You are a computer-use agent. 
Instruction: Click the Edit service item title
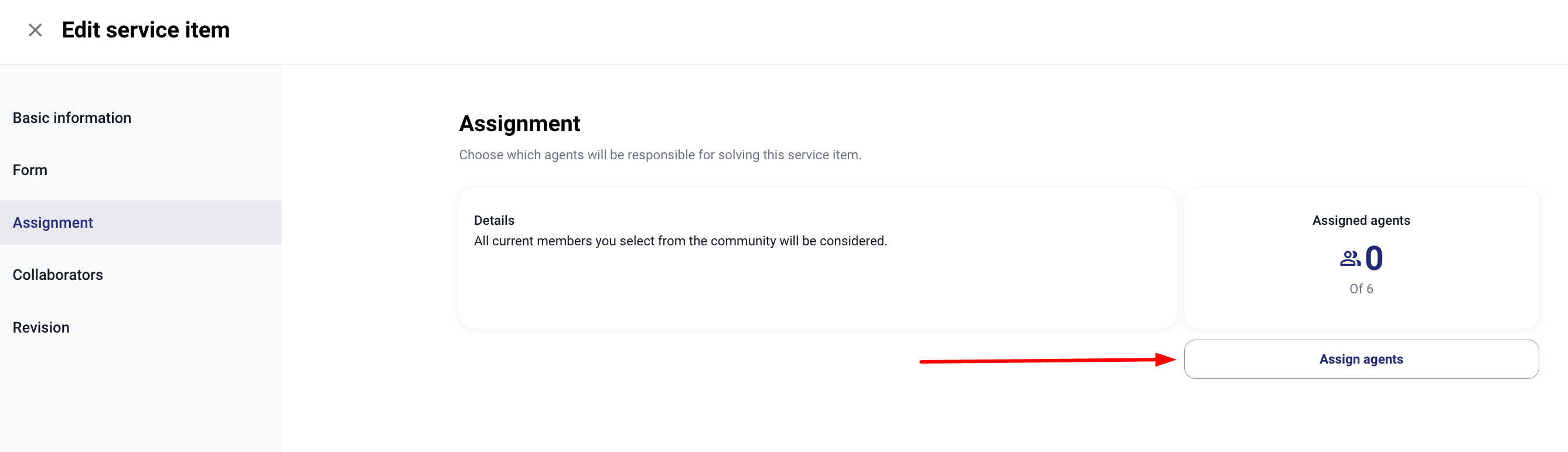click(x=145, y=30)
